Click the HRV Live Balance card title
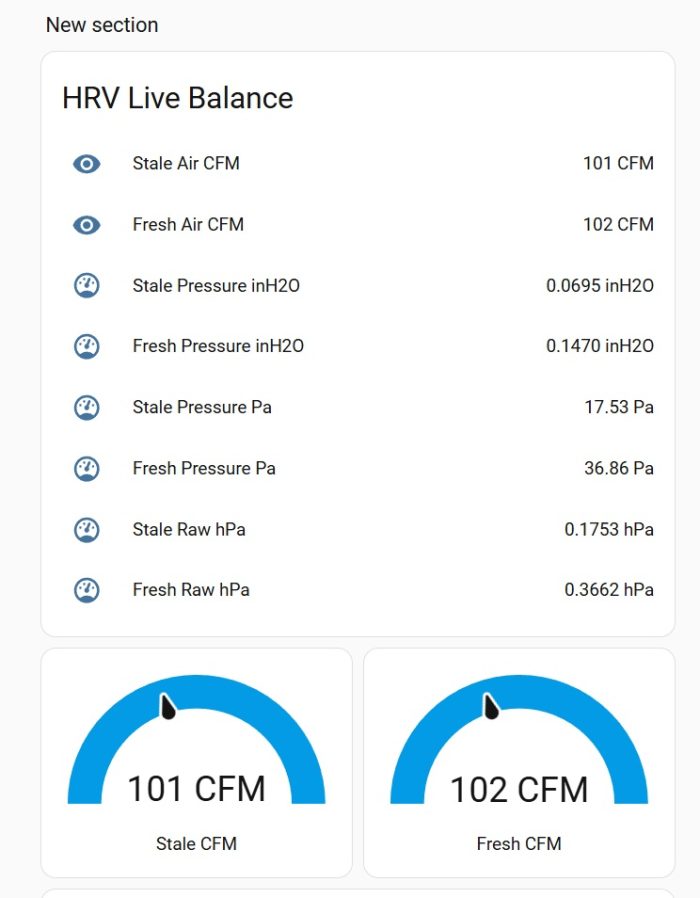 pos(178,98)
